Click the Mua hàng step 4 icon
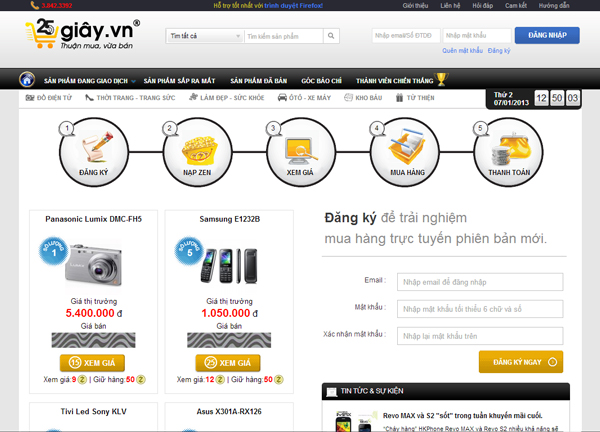Viewport: 600px width, 432px height. tap(405, 152)
